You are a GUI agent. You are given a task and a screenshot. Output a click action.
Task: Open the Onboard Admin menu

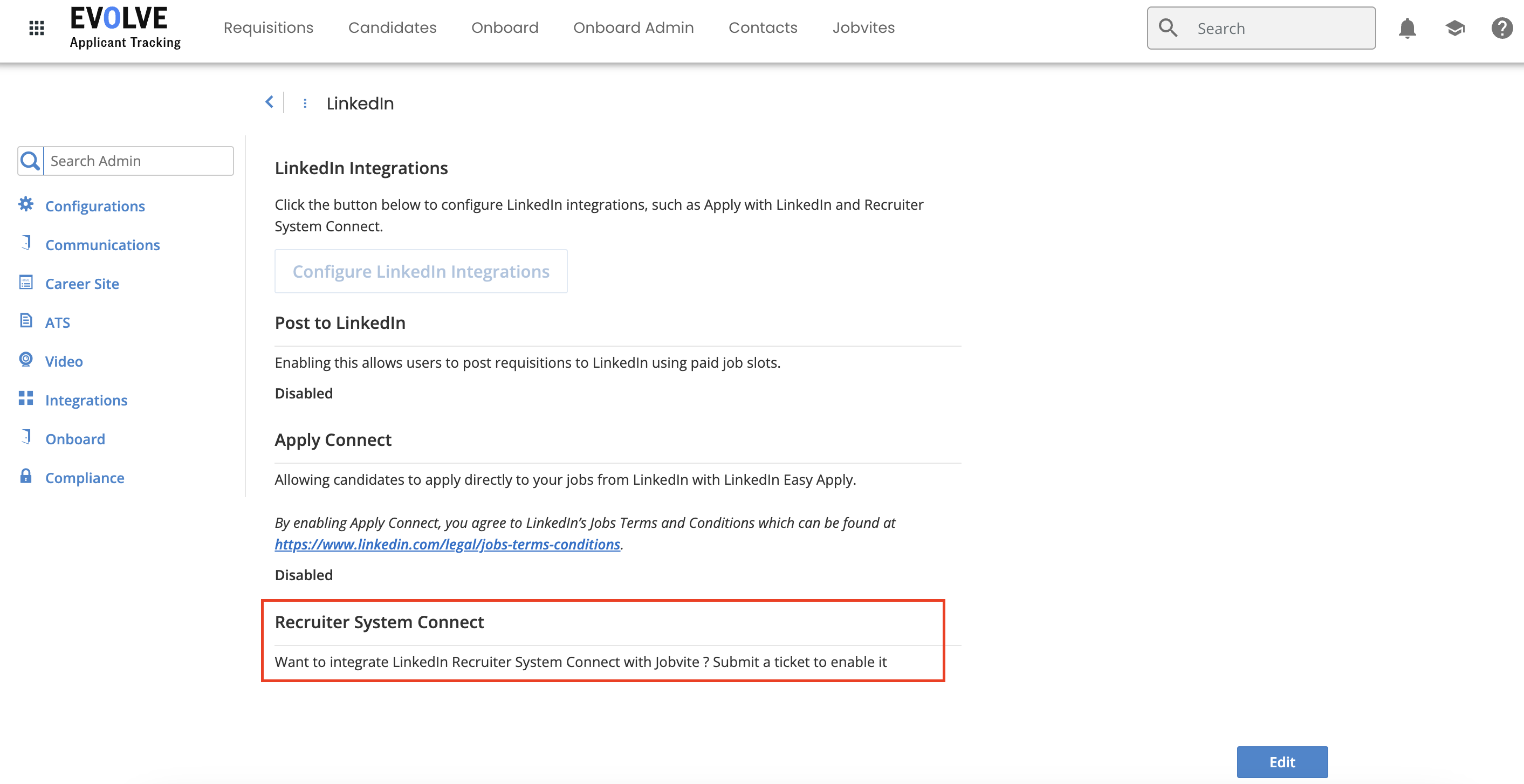pos(633,27)
